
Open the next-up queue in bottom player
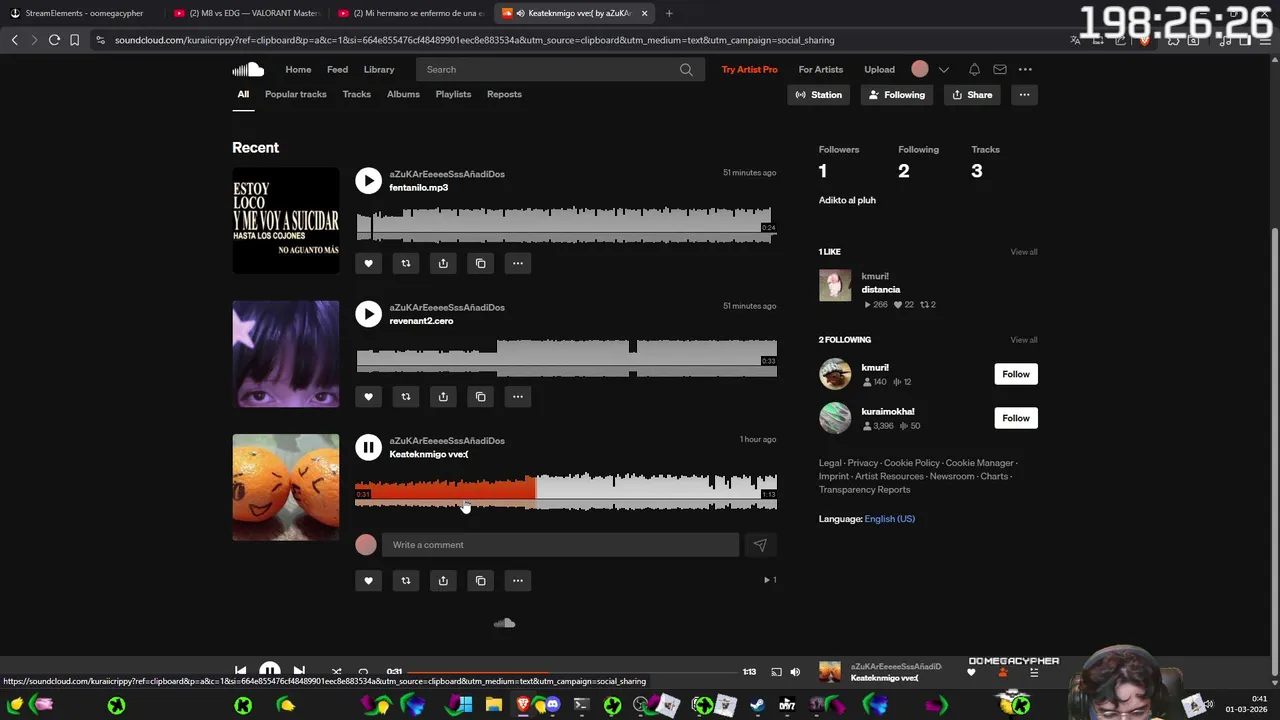(x=1034, y=673)
